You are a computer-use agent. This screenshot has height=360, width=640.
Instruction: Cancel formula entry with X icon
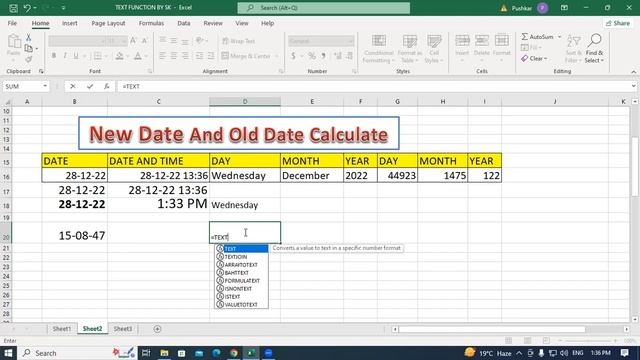(x=73, y=86)
